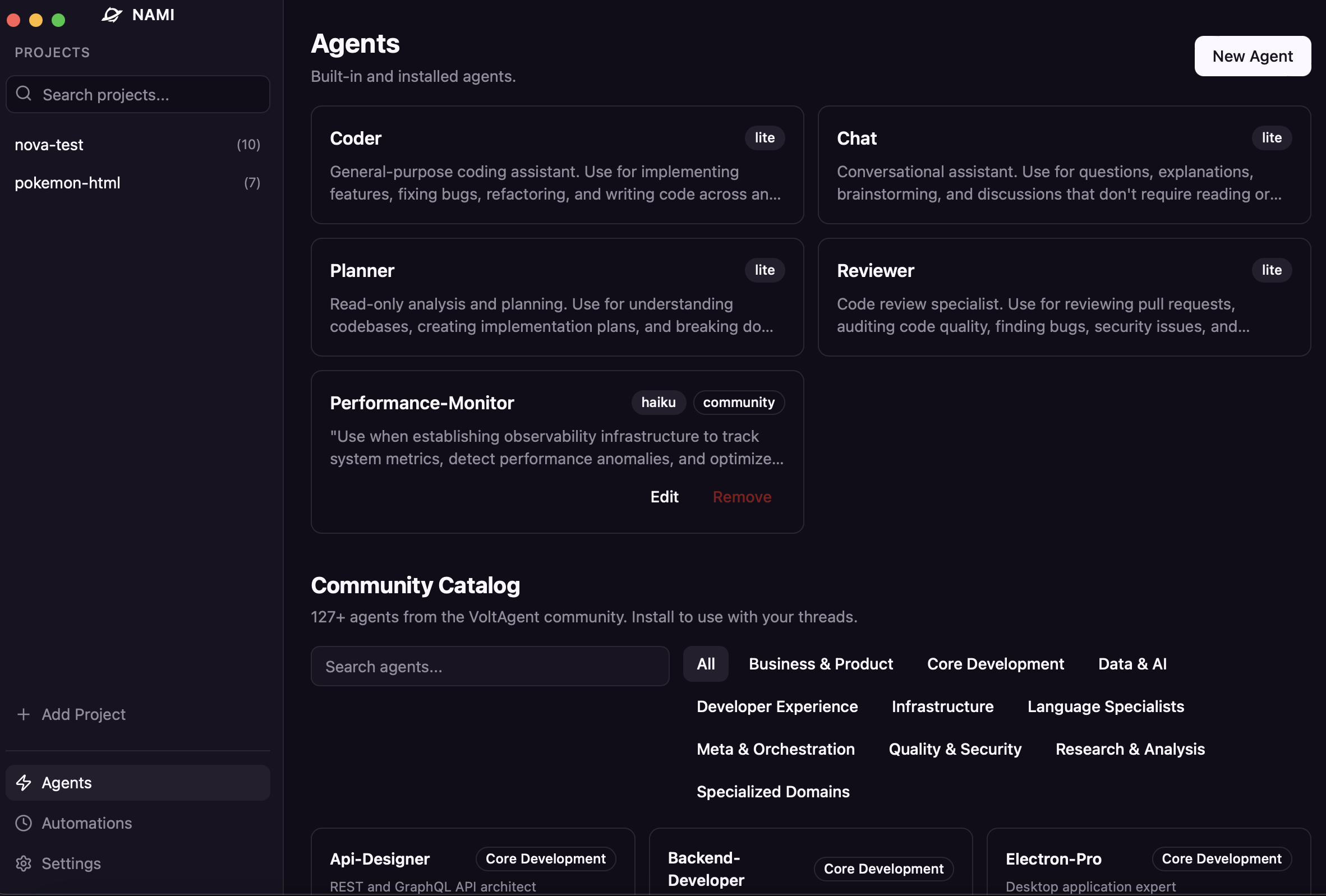Screen dimensions: 1326x896
Task: Filter the catalog by Core Development
Action: pos(995,664)
